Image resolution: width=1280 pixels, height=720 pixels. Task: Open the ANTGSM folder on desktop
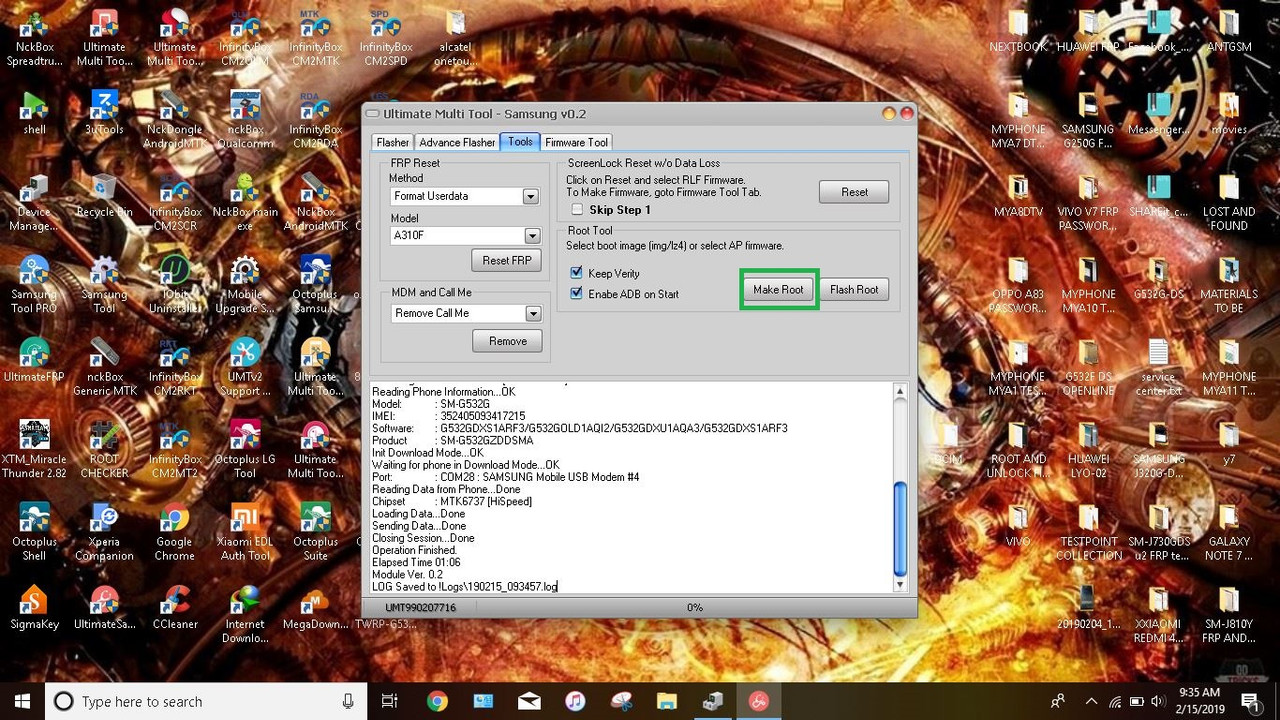coord(1229,30)
